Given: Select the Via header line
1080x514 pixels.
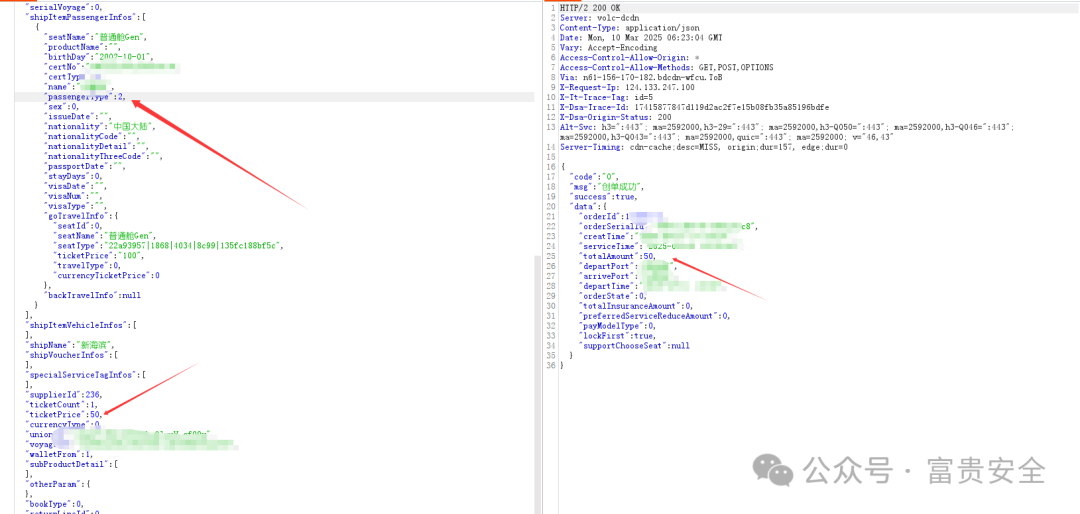Looking at the screenshot, I should pos(641,77).
